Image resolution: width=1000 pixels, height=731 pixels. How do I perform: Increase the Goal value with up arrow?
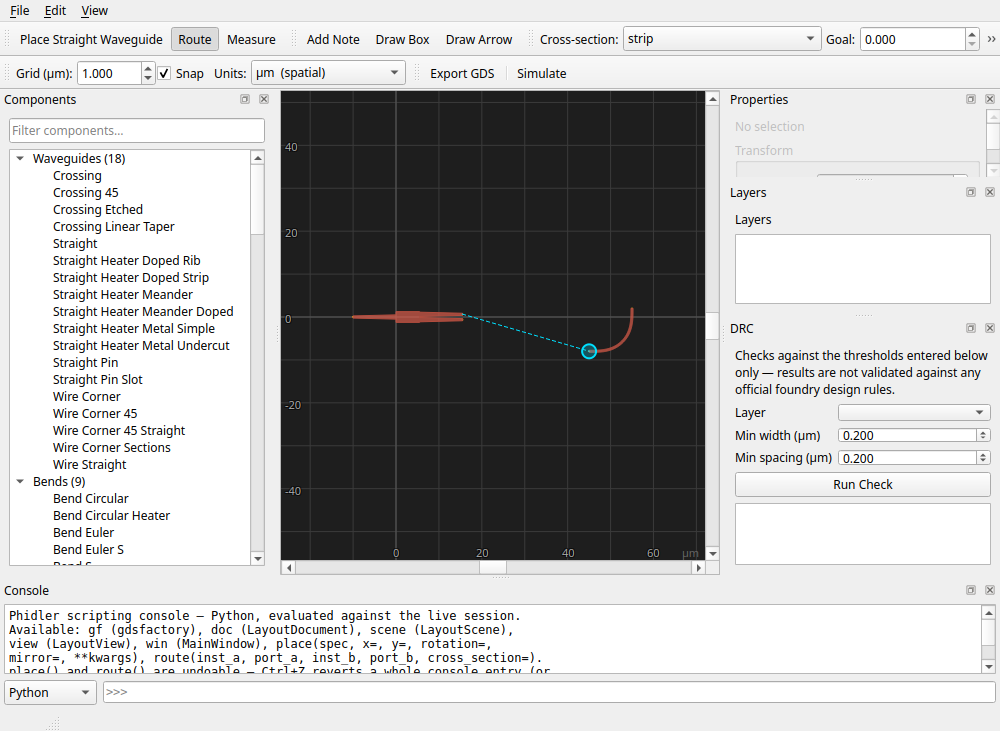[971, 34]
